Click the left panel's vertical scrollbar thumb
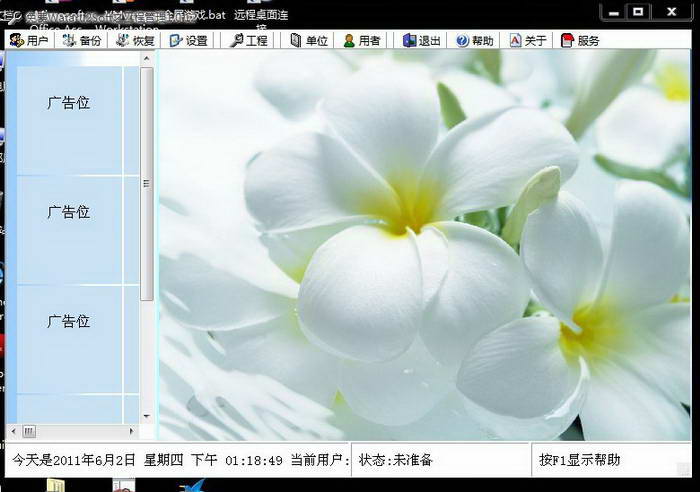This screenshot has height=492, width=700. [x=146, y=184]
